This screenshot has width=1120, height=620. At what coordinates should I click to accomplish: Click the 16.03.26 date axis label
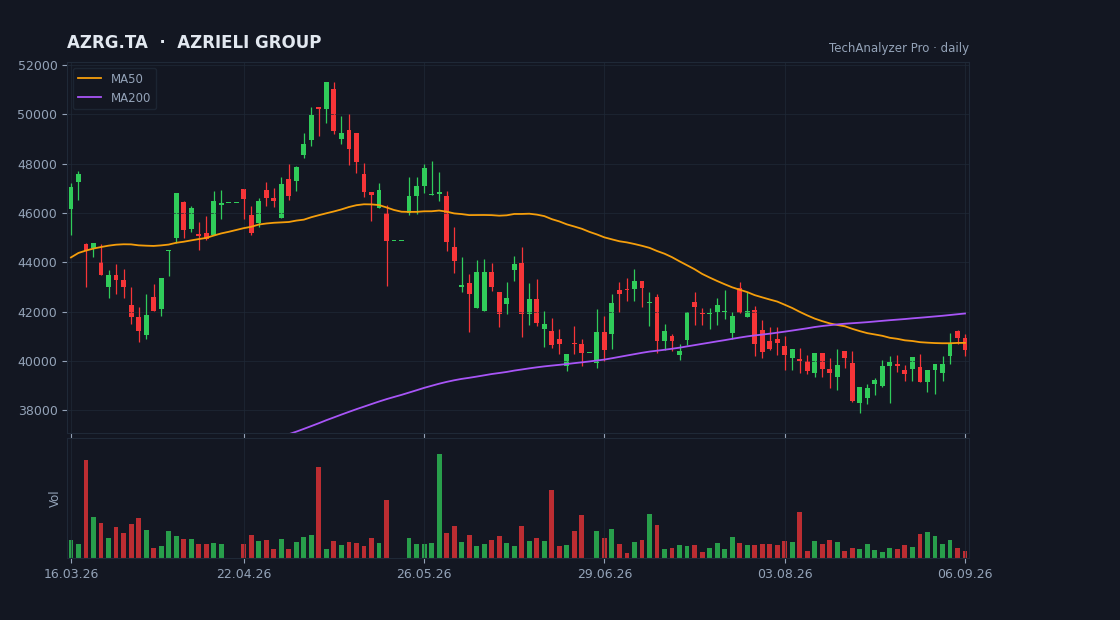71,574
